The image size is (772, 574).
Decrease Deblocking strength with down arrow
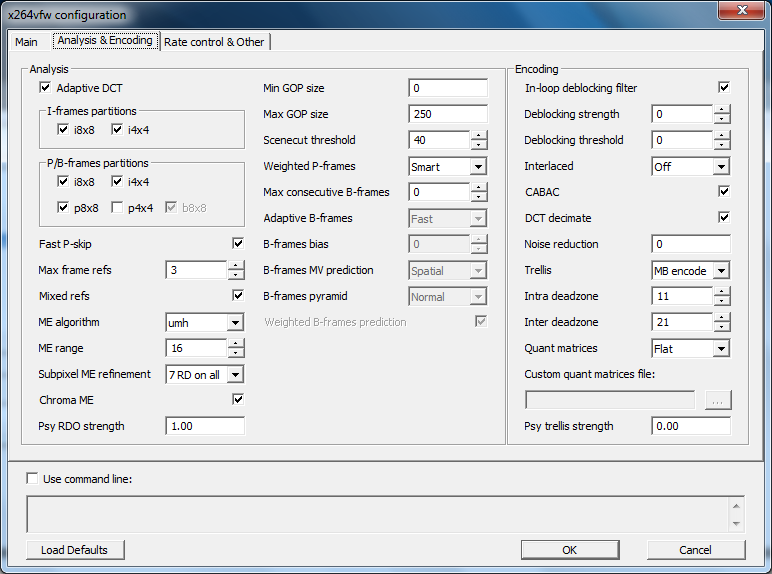click(722, 119)
